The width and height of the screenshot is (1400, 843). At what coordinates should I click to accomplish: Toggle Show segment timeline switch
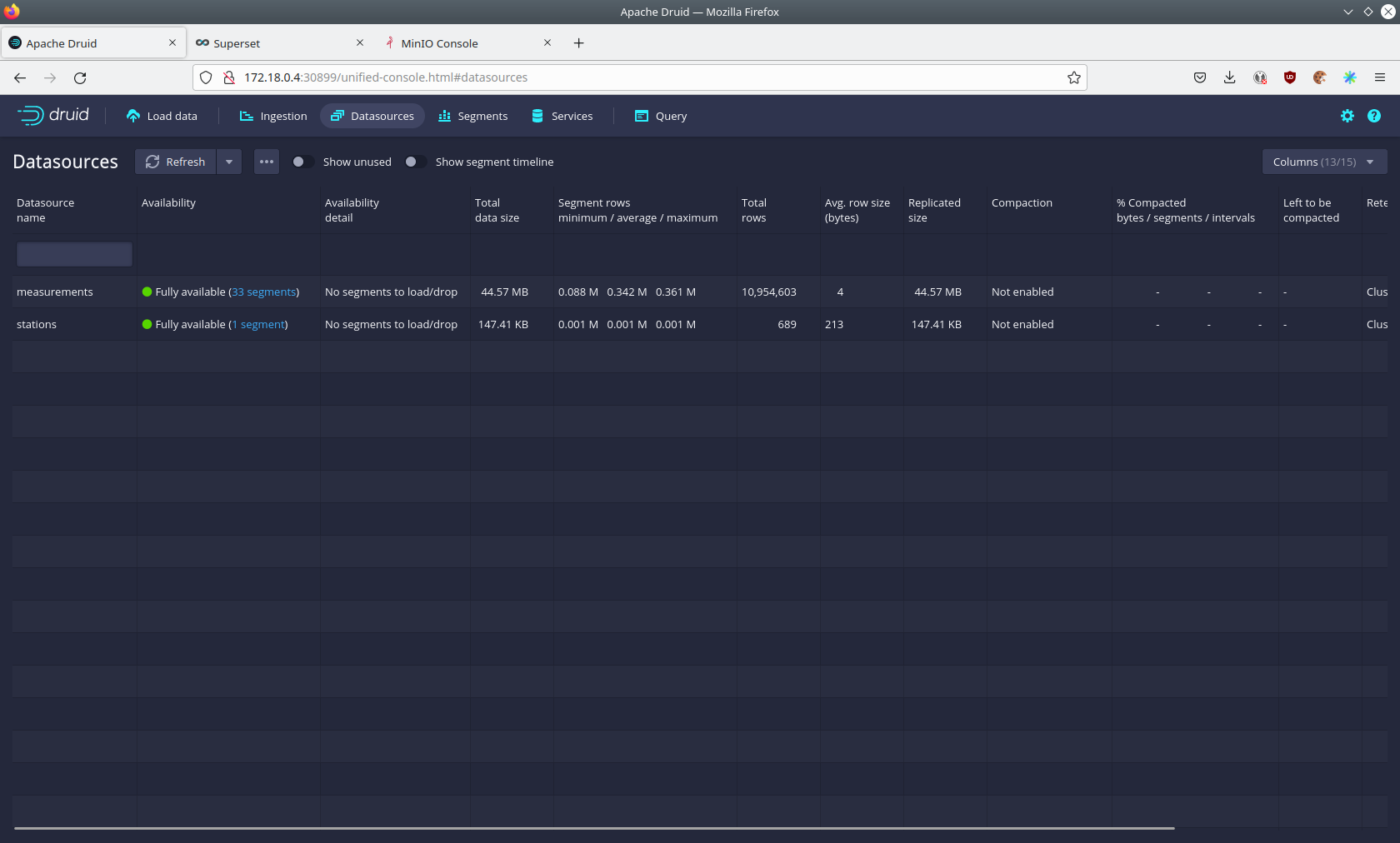(415, 162)
